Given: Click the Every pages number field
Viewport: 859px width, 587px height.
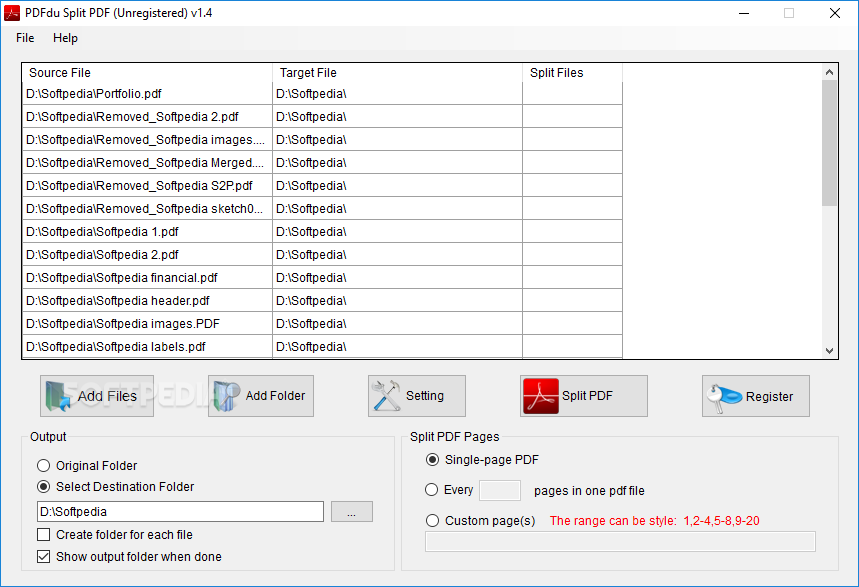Looking at the screenshot, I should point(500,491).
